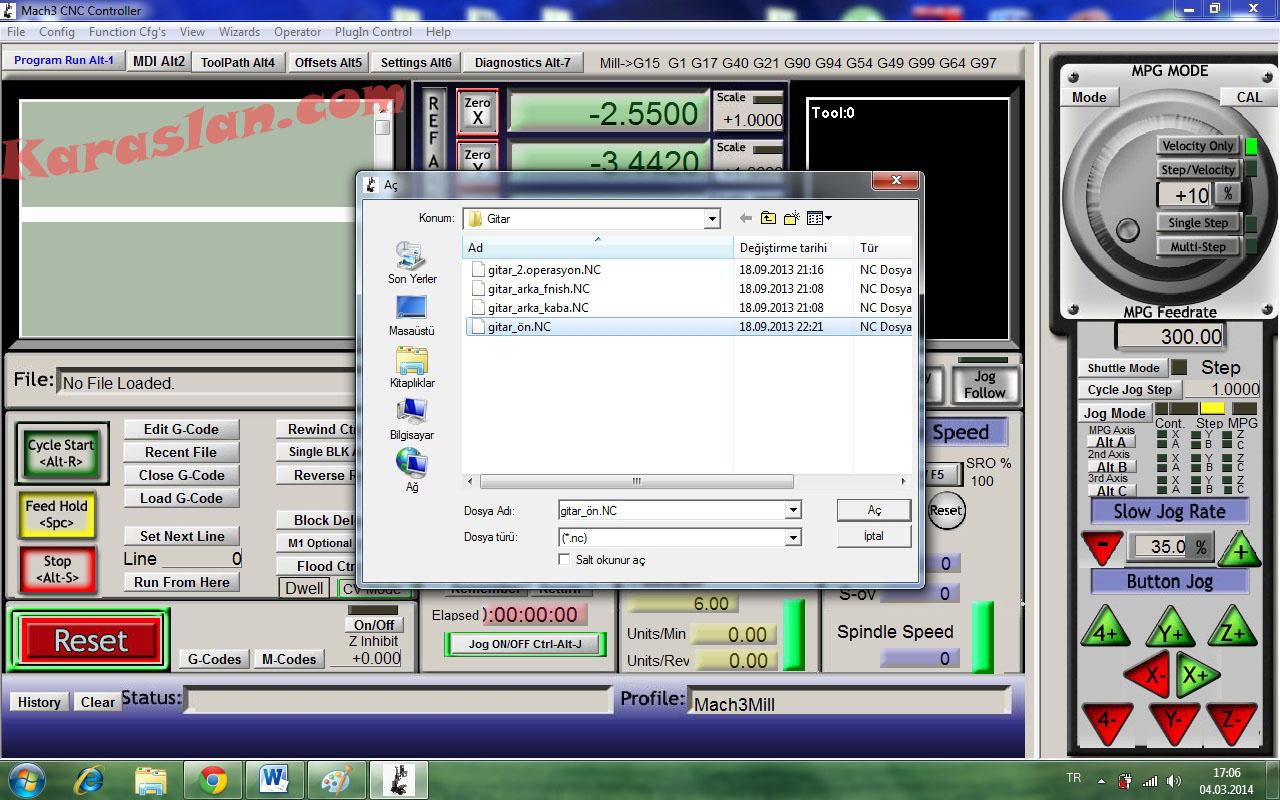
Task: Open the File menu
Action: 16,32
